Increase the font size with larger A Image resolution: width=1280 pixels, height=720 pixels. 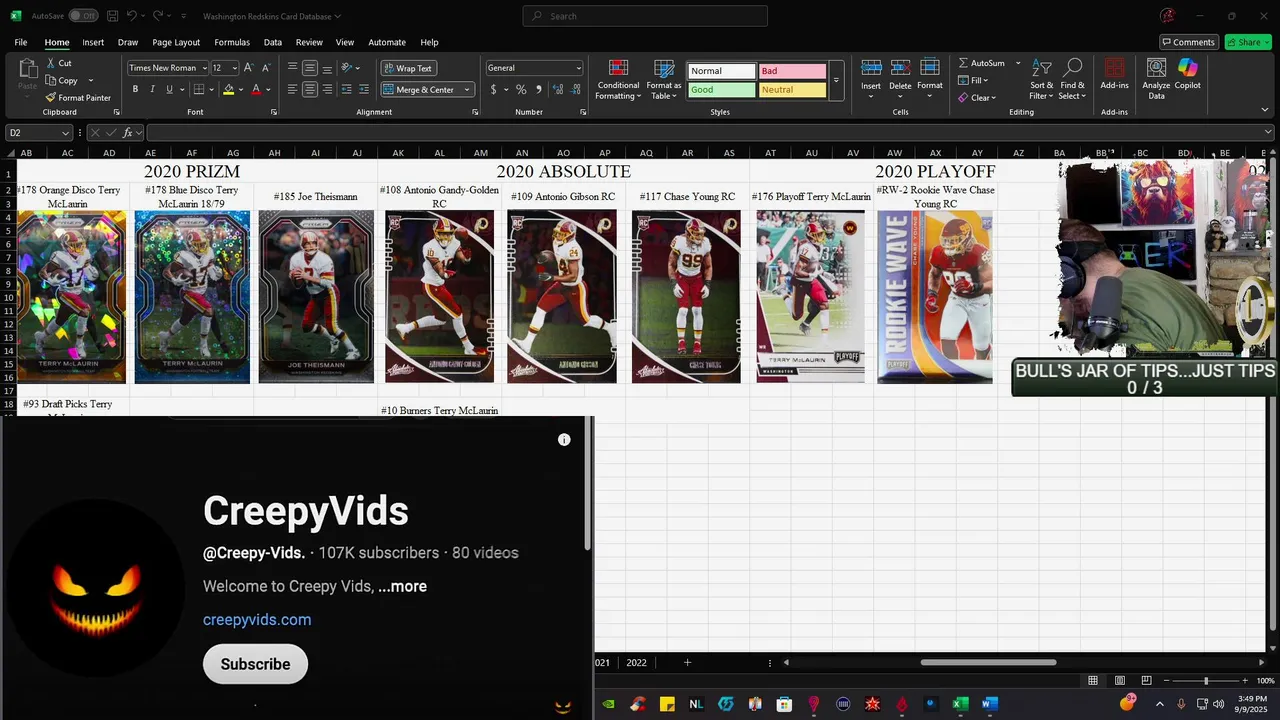(x=249, y=68)
